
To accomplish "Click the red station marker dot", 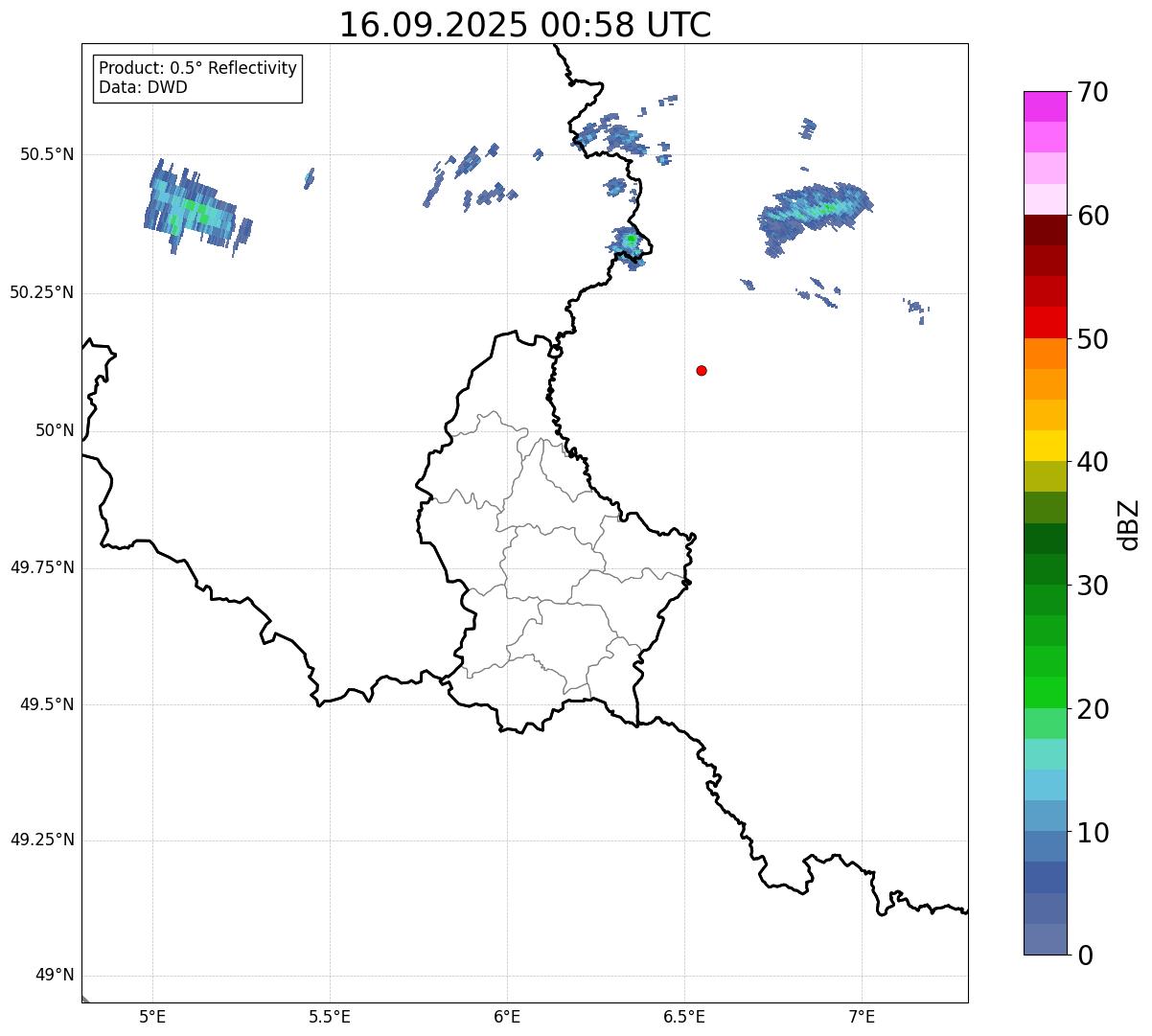I will pos(702,370).
